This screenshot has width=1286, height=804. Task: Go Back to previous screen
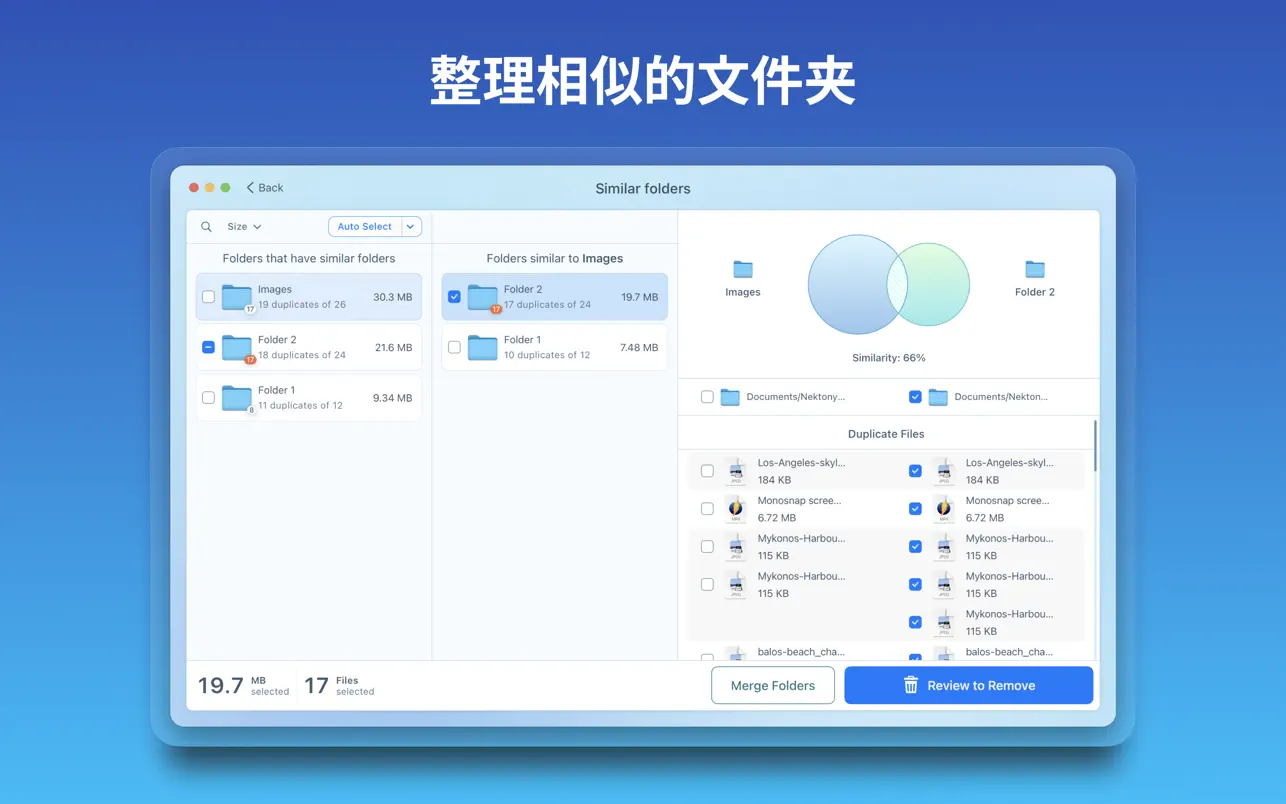(x=265, y=188)
